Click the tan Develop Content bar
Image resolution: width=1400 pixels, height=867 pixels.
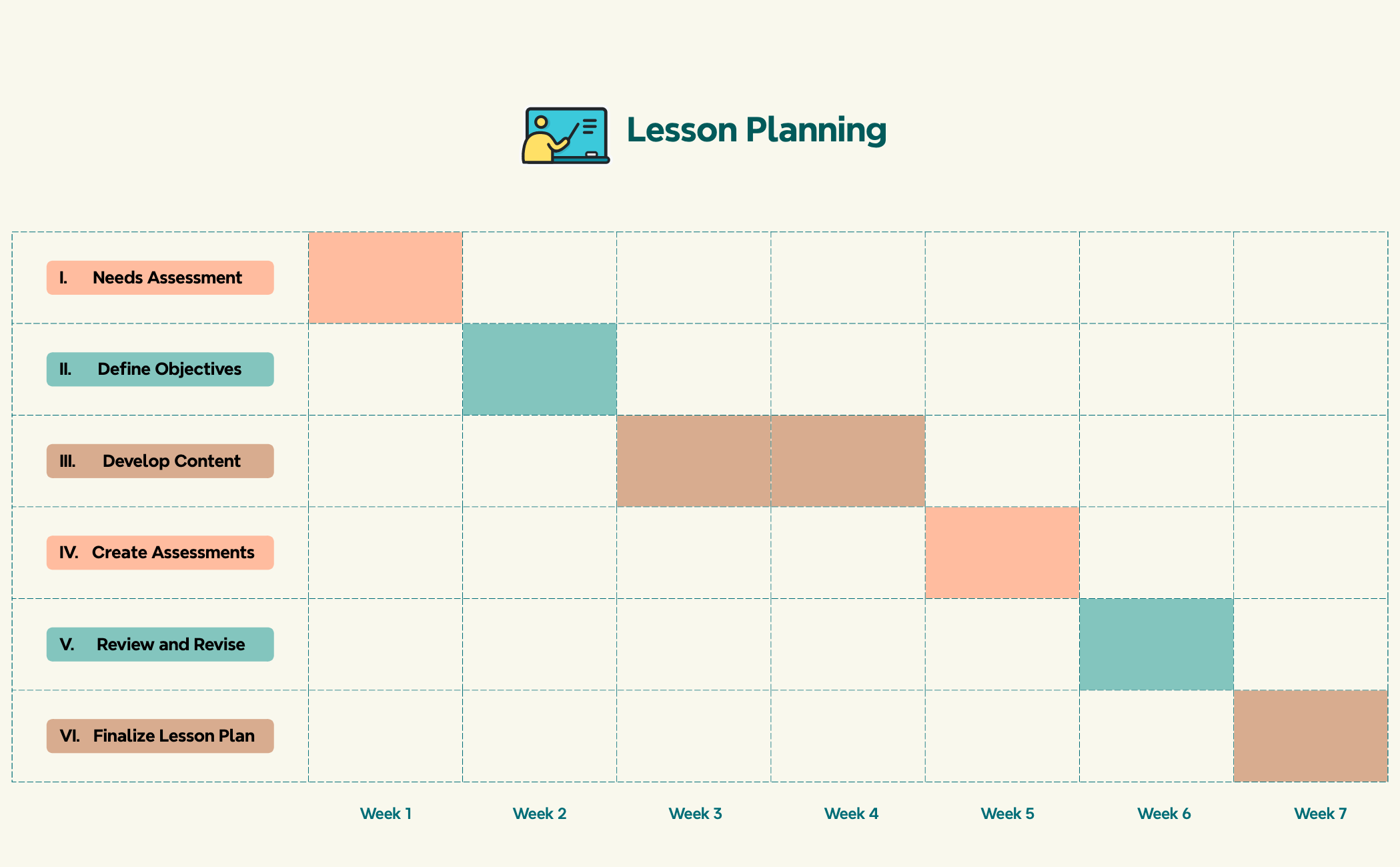tap(770, 461)
